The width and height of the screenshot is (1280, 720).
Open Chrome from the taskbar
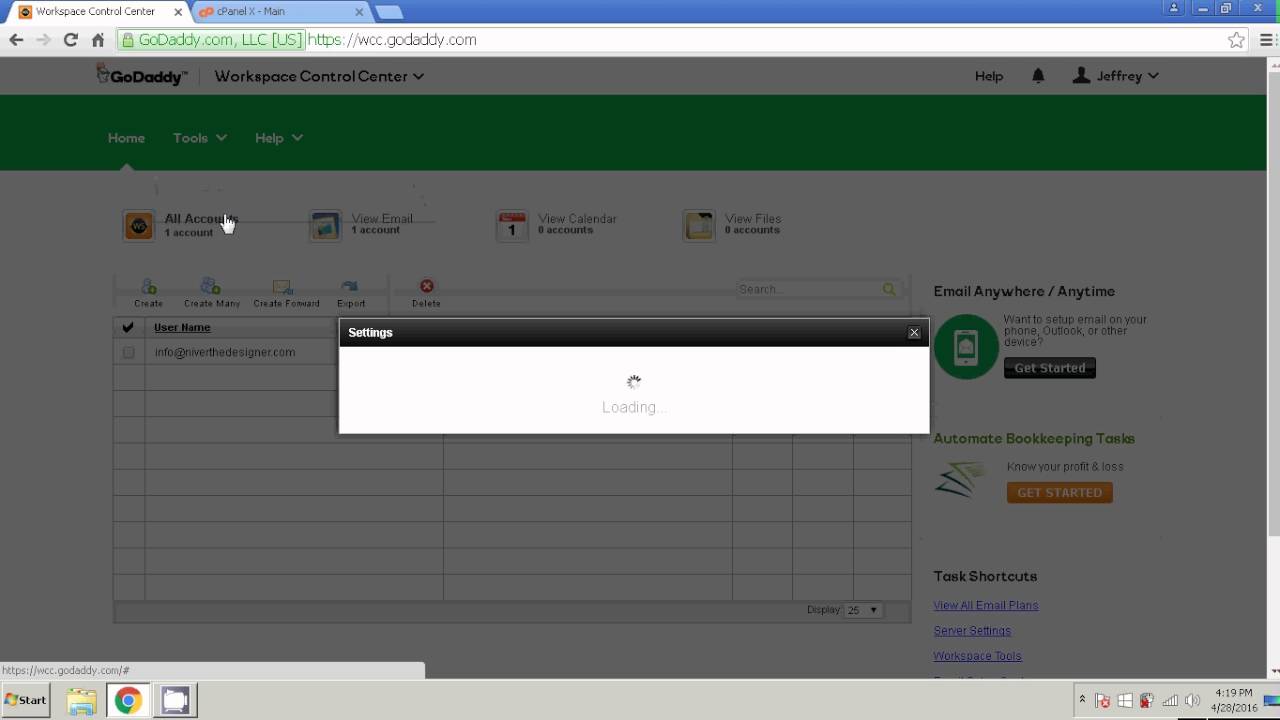127,701
